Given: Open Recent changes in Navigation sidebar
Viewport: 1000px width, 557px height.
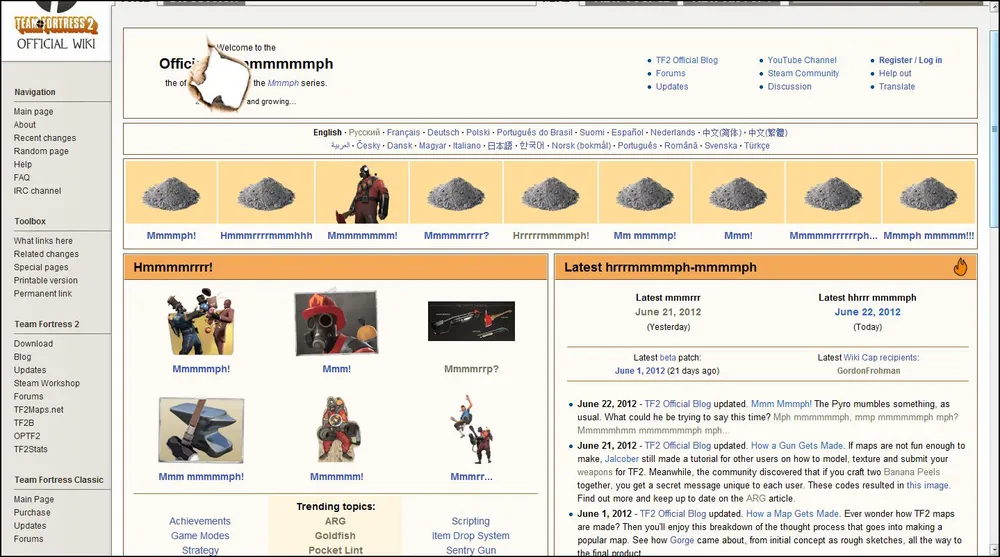Looking at the screenshot, I should (45, 138).
